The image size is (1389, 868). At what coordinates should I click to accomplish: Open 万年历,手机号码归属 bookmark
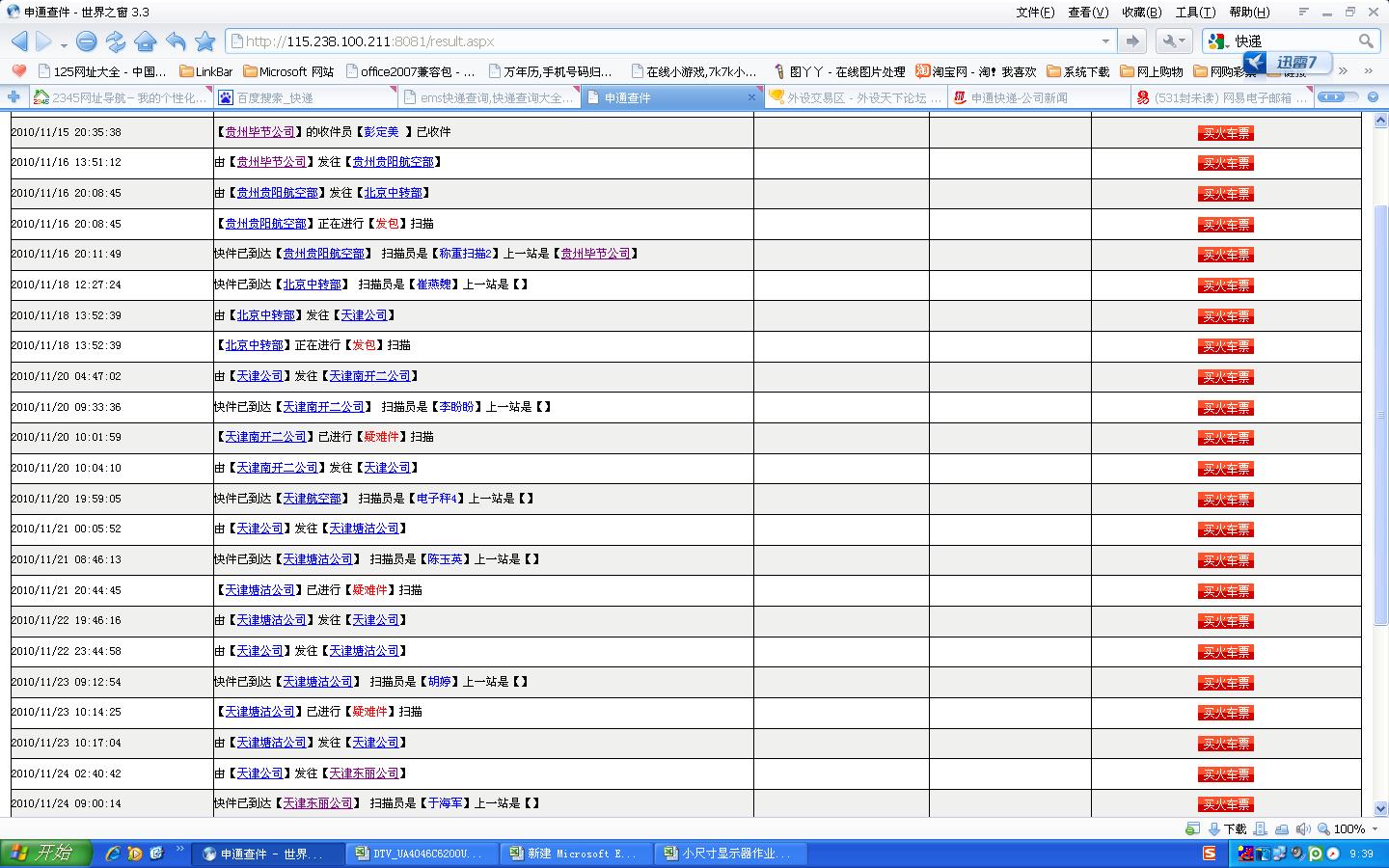[550, 71]
